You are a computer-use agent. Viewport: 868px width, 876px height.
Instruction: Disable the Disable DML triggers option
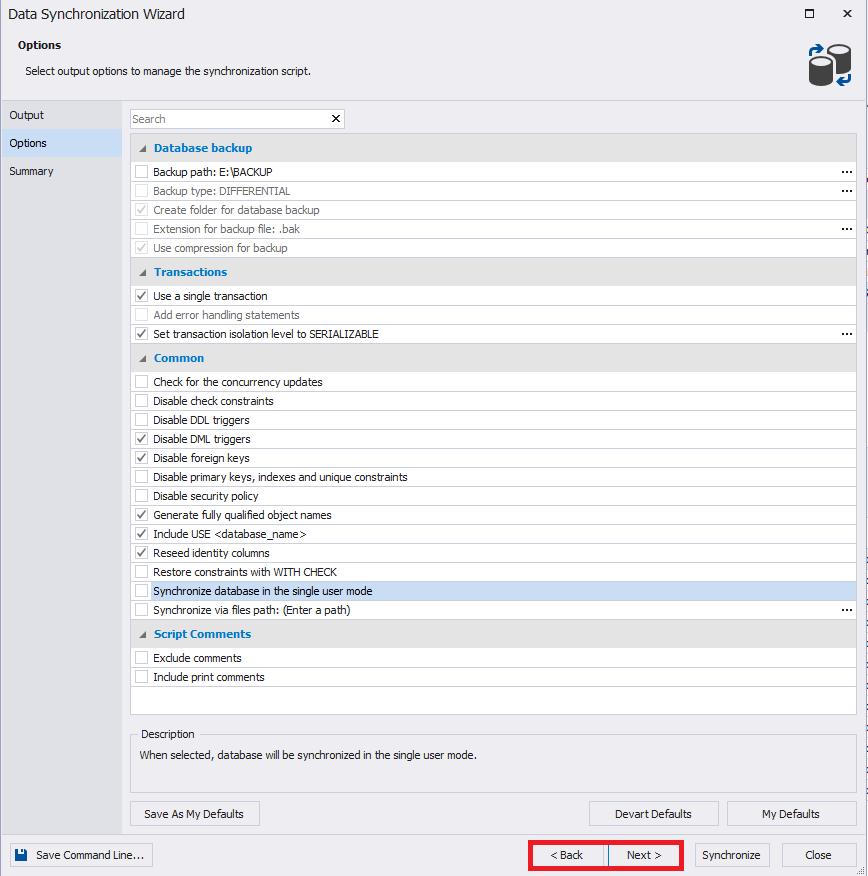[x=141, y=438]
